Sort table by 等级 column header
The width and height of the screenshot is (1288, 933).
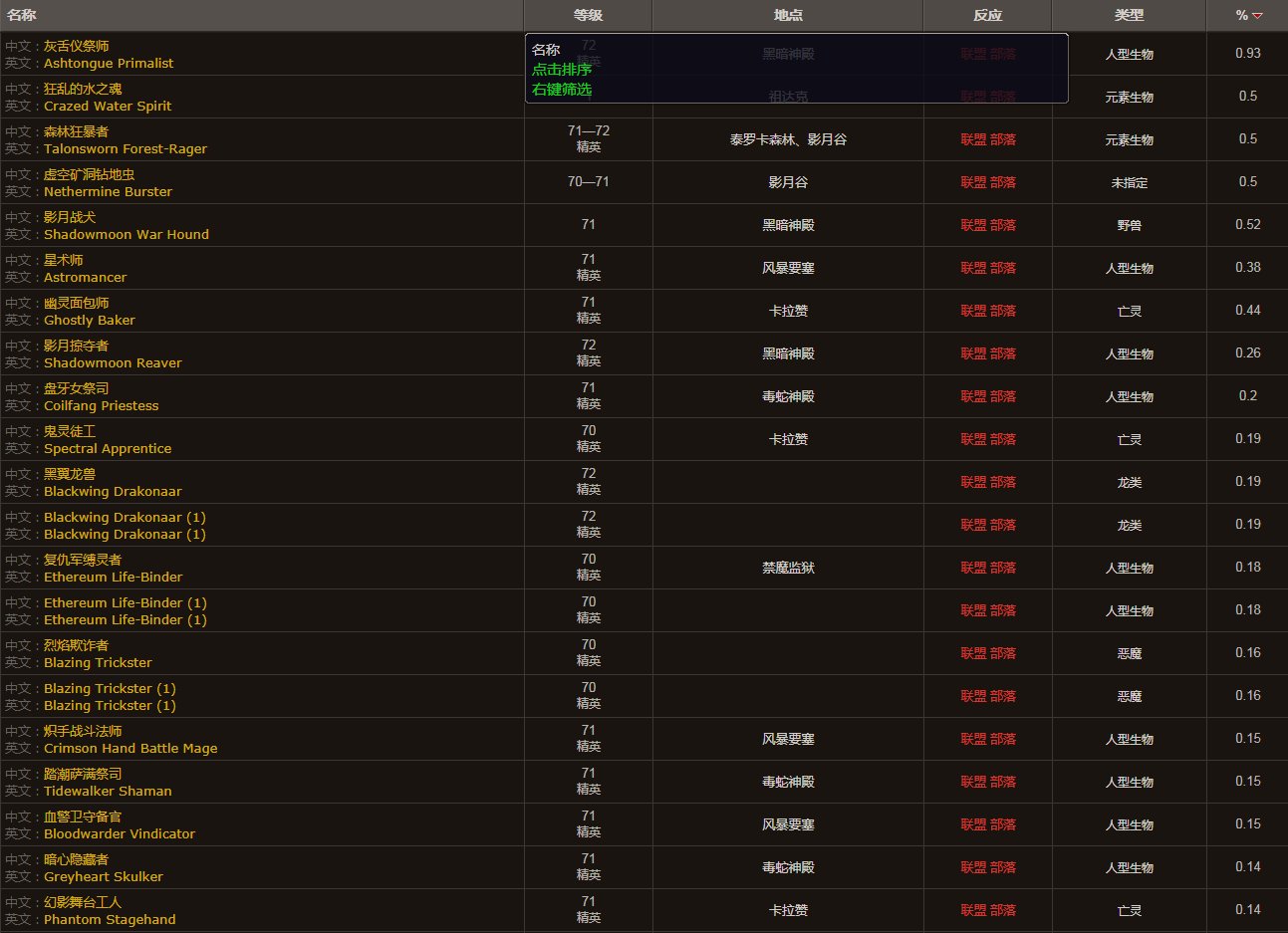pyautogui.click(x=588, y=15)
